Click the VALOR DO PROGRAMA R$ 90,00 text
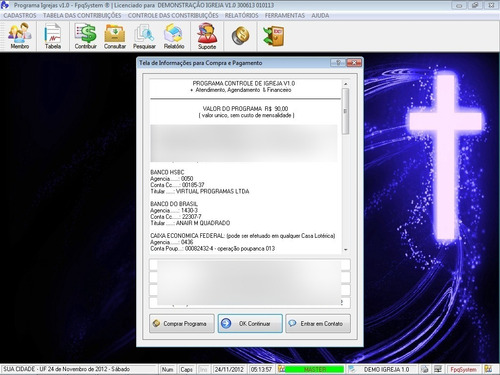This screenshot has height=375, width=500. (245, 109)
